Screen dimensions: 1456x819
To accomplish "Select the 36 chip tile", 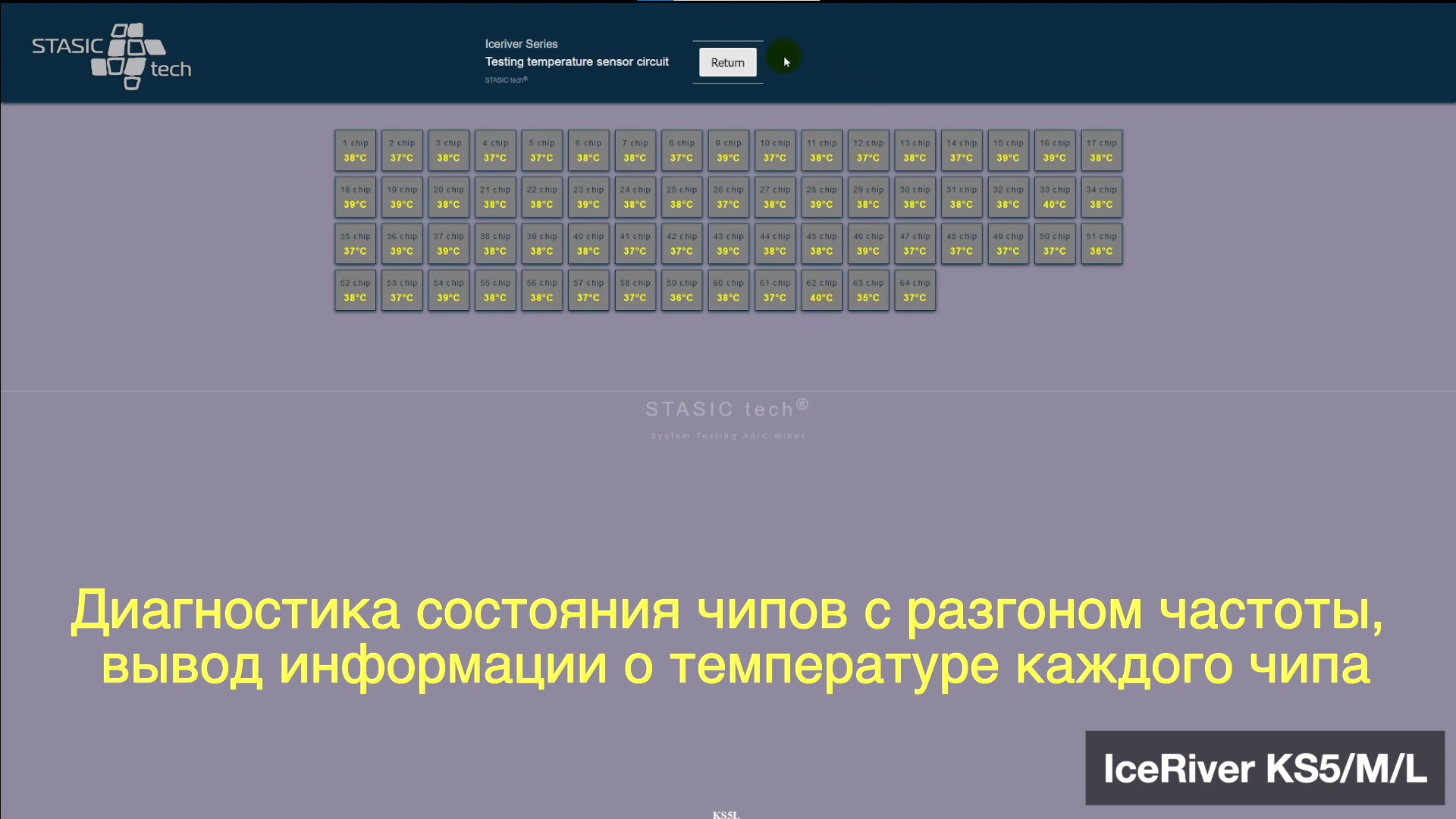I will (x=402, y=243).
